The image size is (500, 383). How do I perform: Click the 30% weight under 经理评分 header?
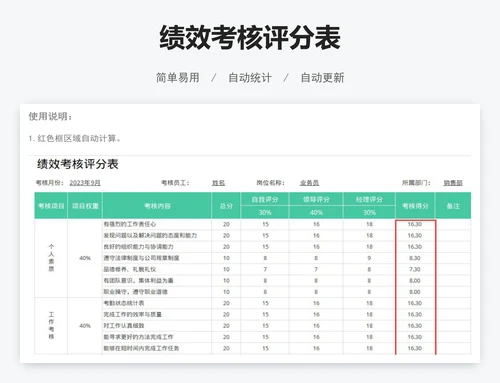tap(369, 212)
